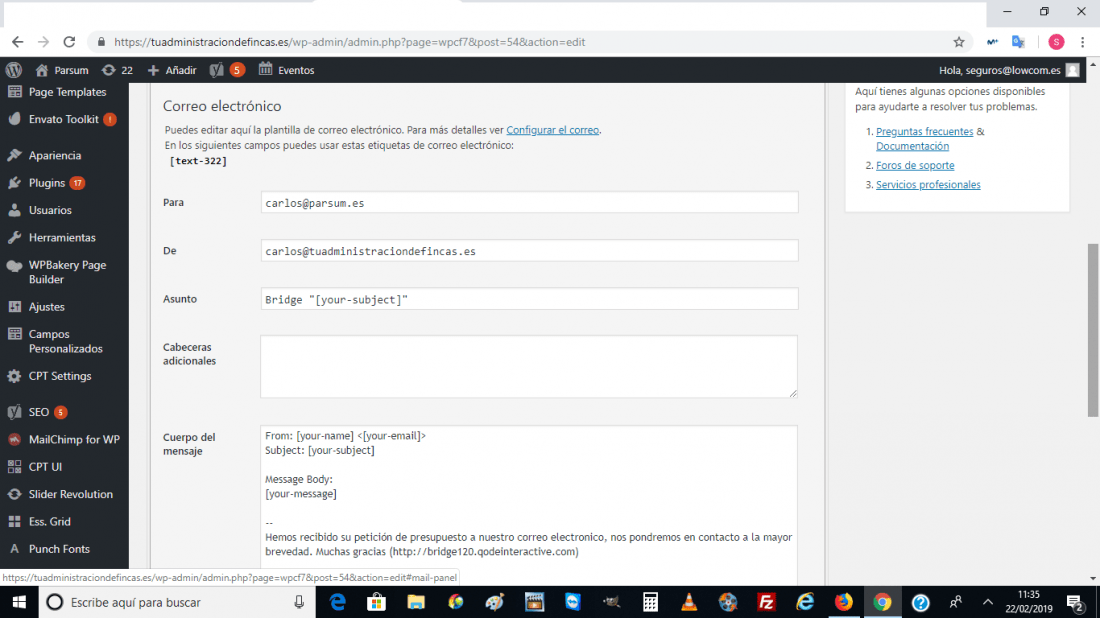Open VLC media player from taskbar
Image resolution: width=1100 pixels, height=618 pixels.
[x=689, y=602]
